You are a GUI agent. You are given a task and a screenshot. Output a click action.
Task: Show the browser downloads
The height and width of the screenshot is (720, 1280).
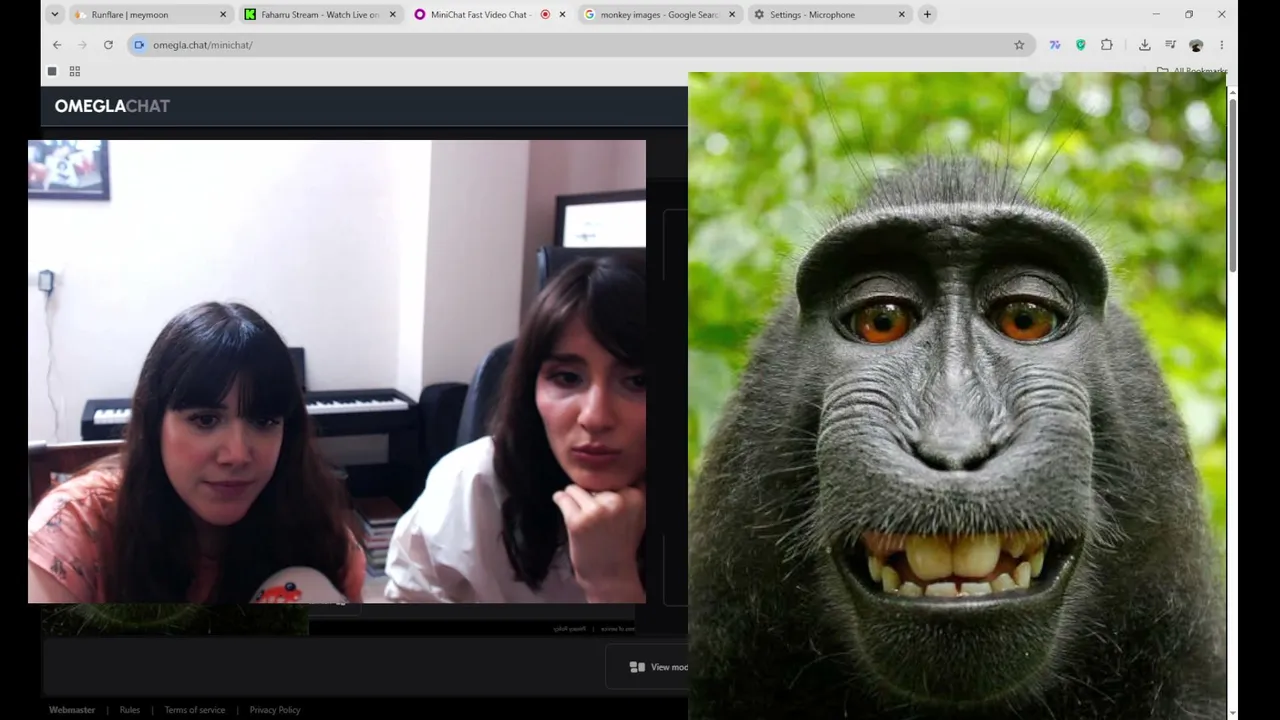pyautogui.click(x=1145, y=45)
